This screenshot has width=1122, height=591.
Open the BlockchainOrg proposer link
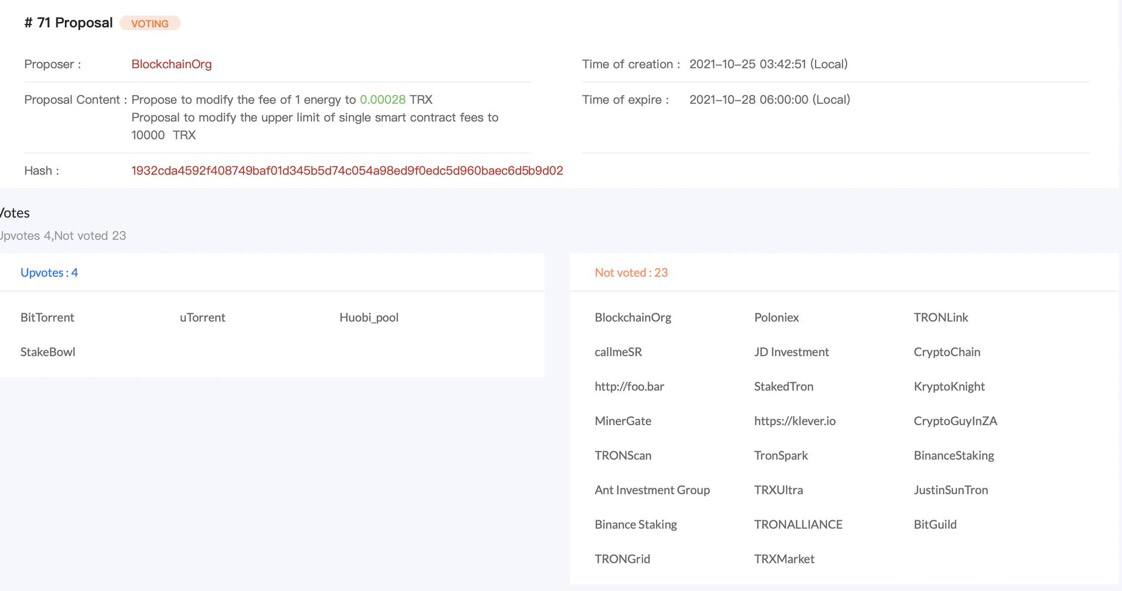tap(171, 64)
